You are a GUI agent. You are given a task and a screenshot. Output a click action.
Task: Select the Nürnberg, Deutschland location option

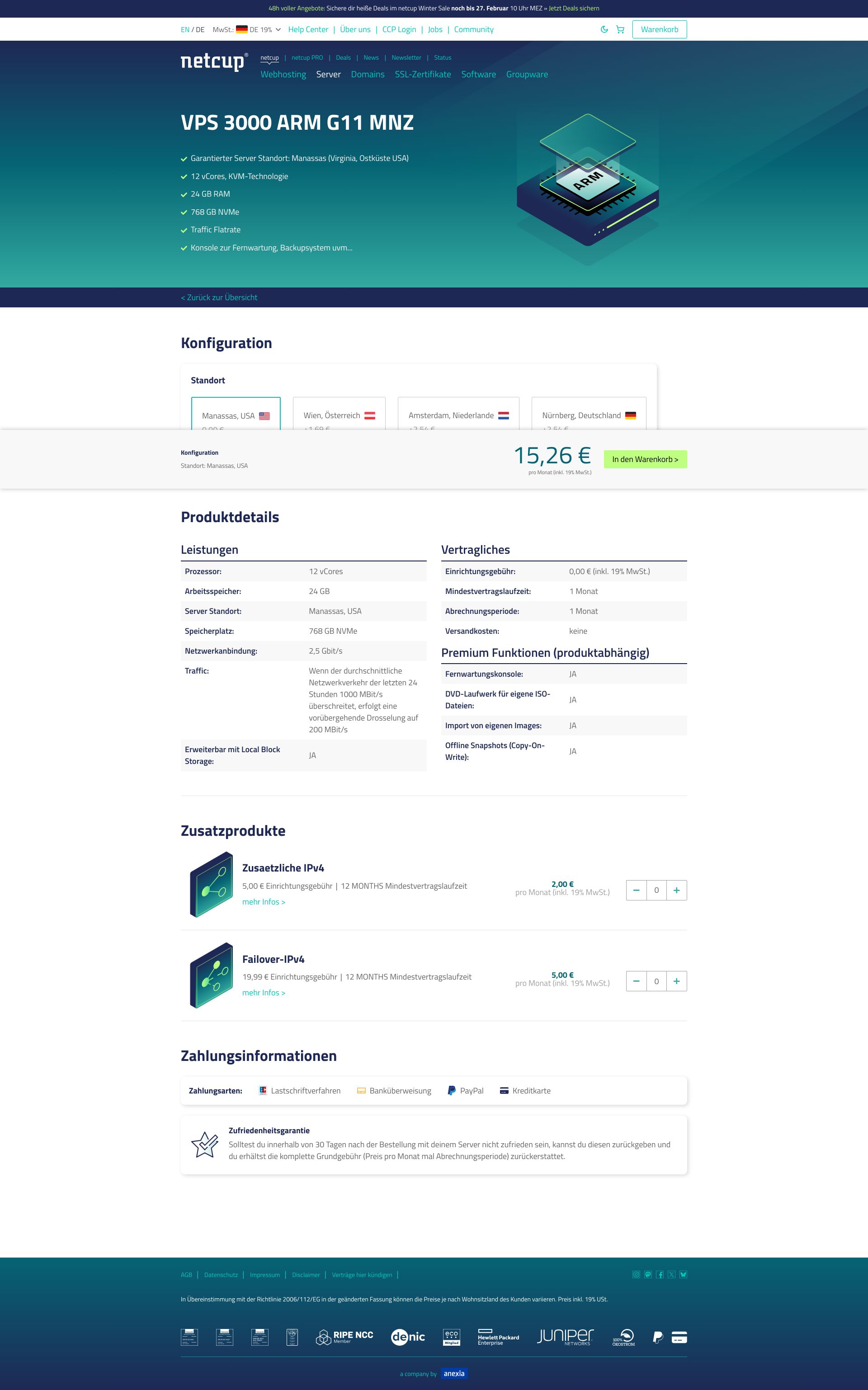coord(589,413)
